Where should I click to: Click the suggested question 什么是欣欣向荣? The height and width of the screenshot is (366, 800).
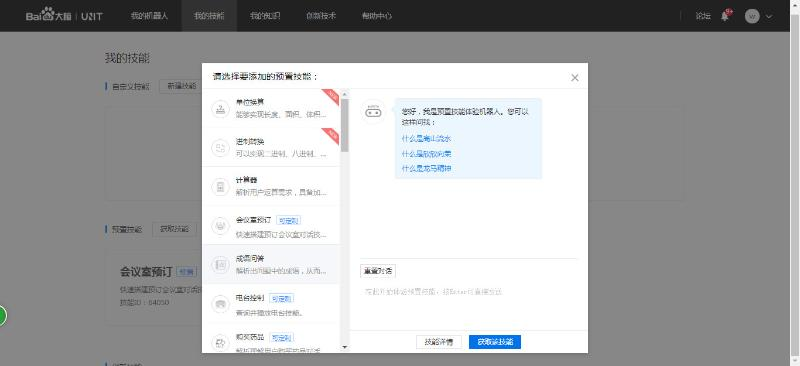426,154
